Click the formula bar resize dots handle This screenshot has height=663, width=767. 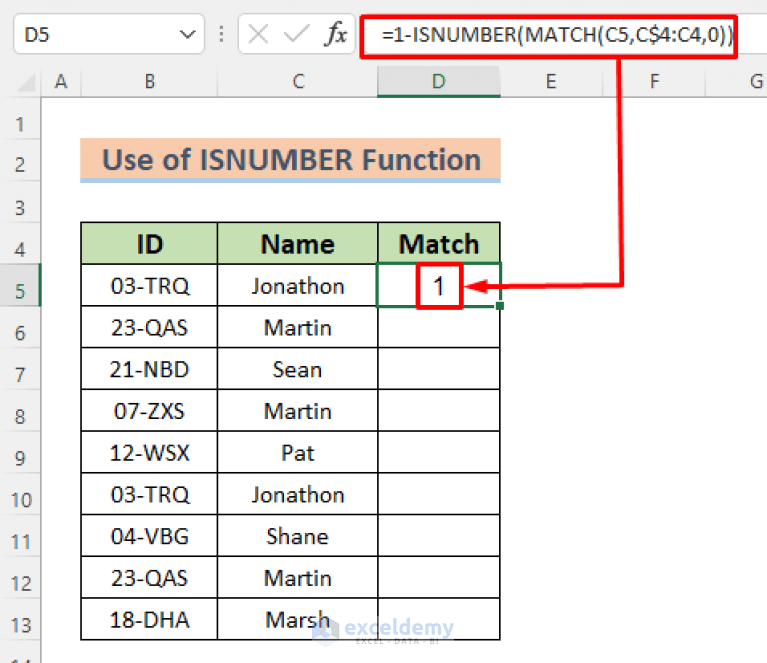[x=222, y=34]
